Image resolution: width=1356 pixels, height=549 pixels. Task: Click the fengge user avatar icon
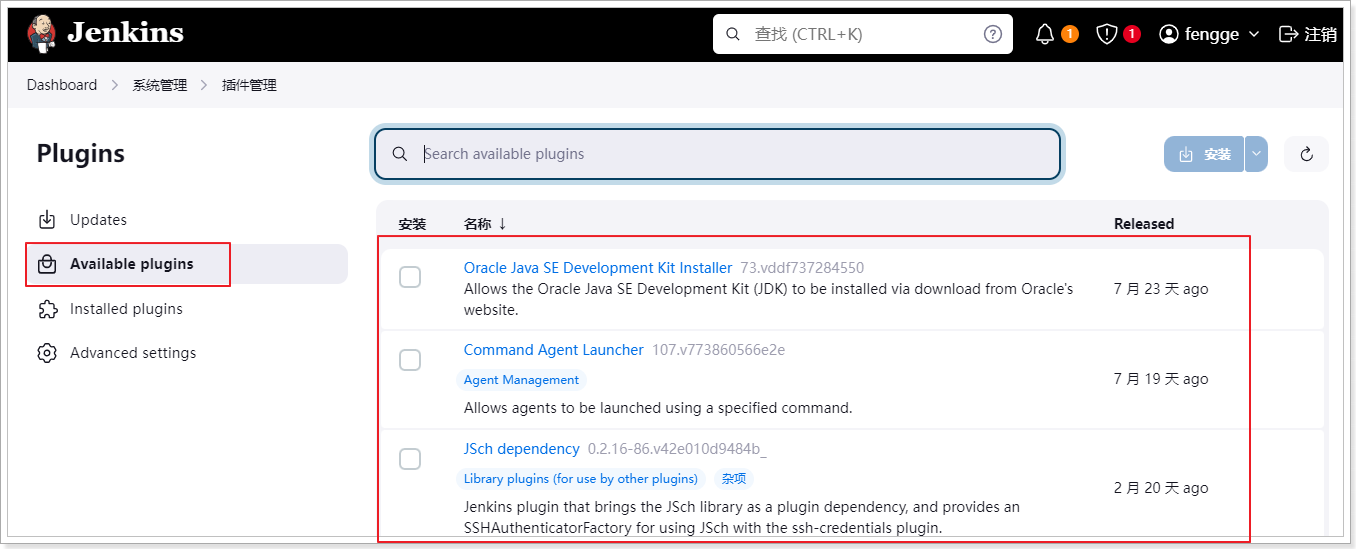[1169, 34]
